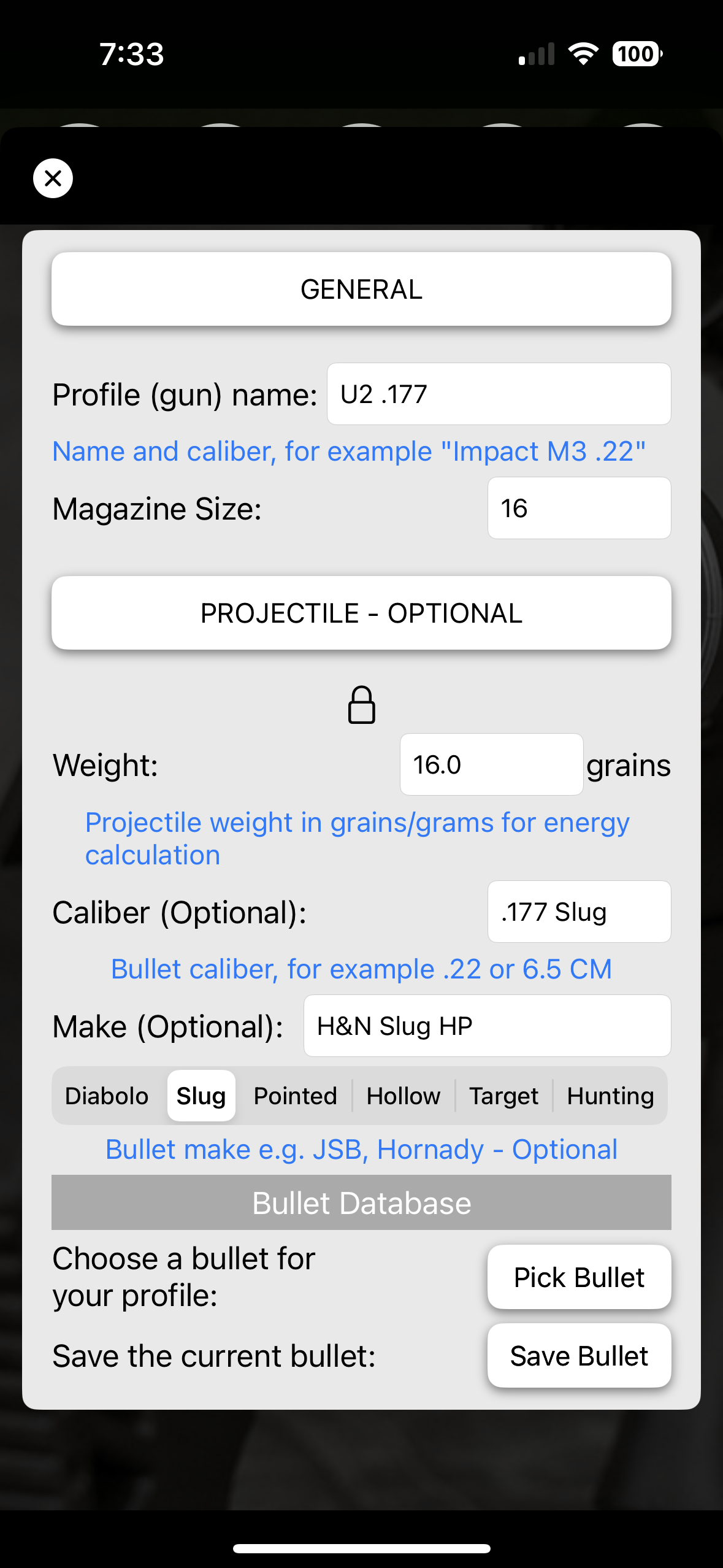Select the Diabolo bullet type
This screenshot has width=723, height=1568.
[x=107, y=1096]
